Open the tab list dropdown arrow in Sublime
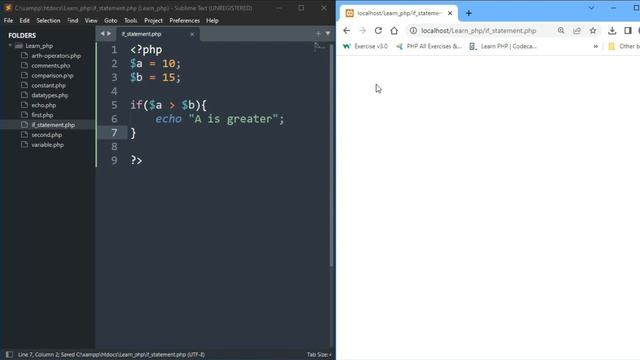This screenshot has height=360, width=640. pyautogui.click(x=328, y=34)
